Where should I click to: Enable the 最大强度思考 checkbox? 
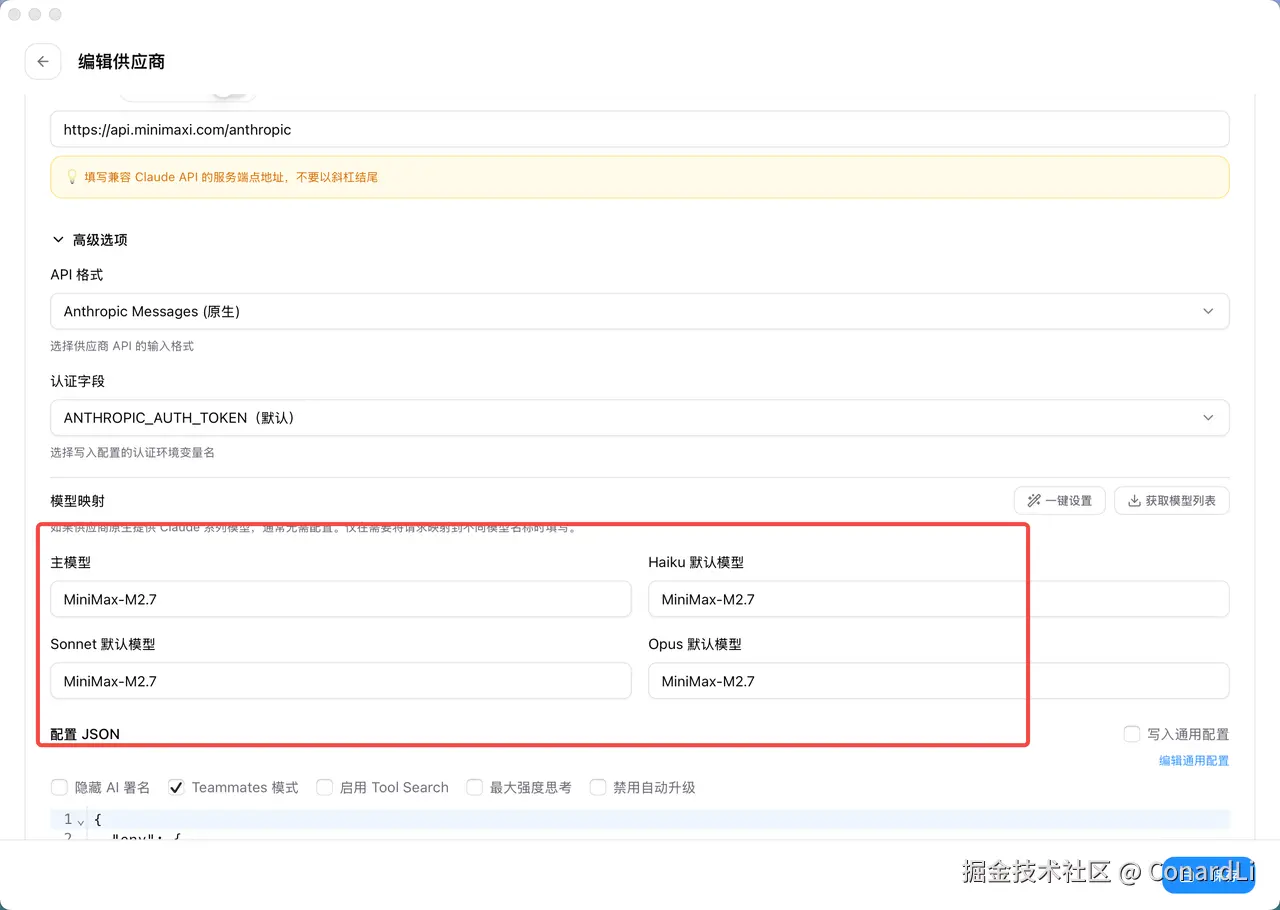[x=474, y=788]
